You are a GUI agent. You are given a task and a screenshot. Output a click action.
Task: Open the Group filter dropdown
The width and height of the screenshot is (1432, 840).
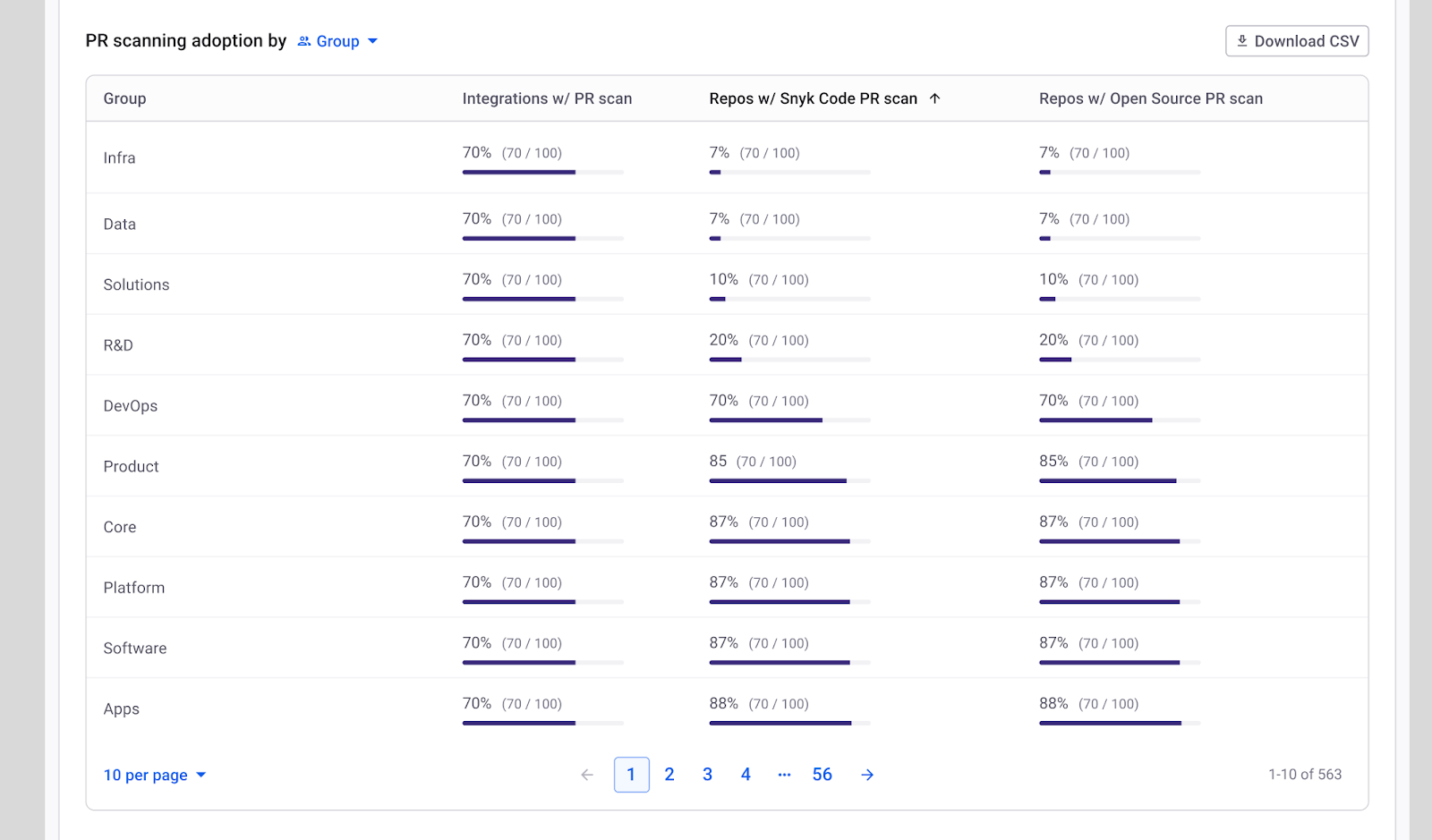pyautogui.click(x=337, y=41)
